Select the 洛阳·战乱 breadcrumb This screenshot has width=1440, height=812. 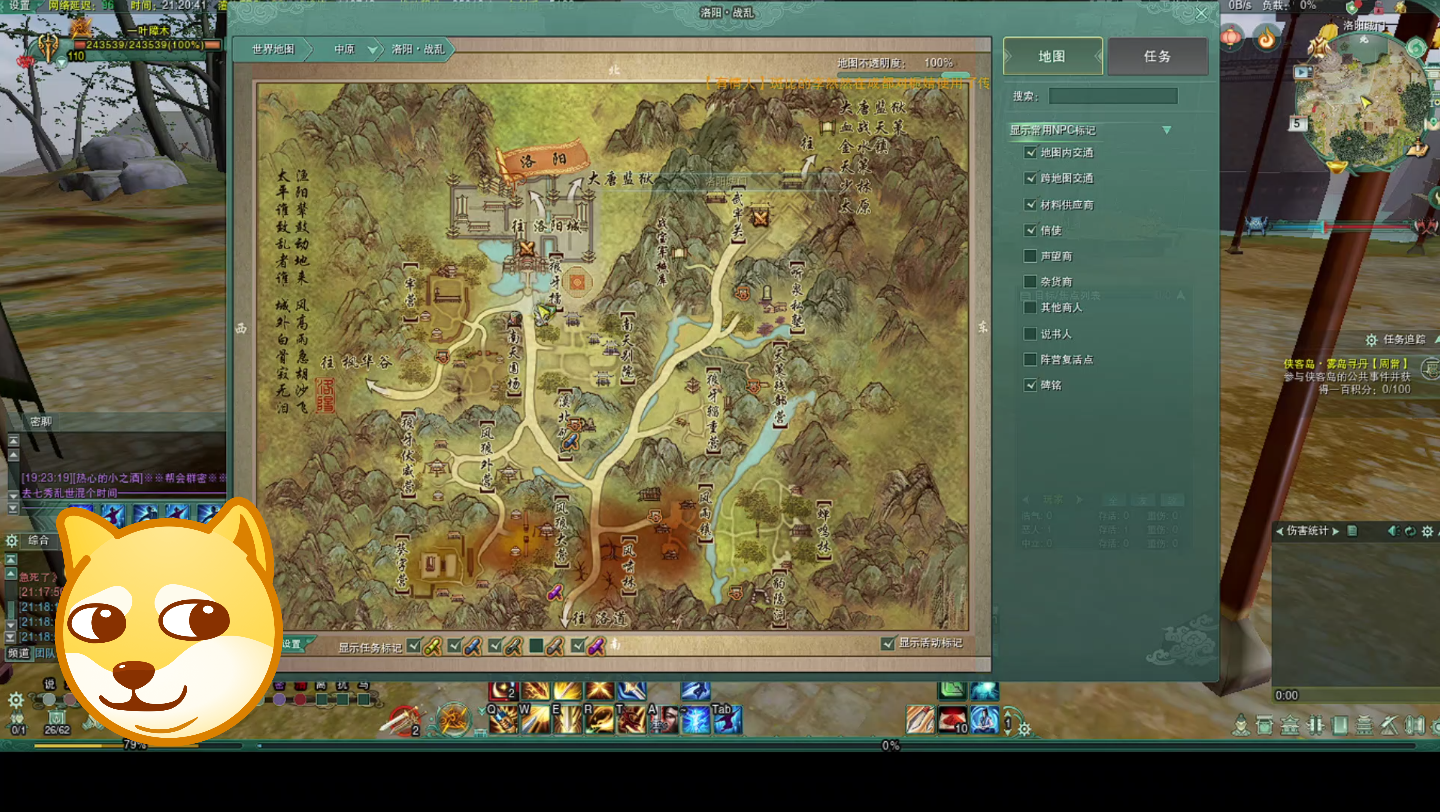pos(418,49)
